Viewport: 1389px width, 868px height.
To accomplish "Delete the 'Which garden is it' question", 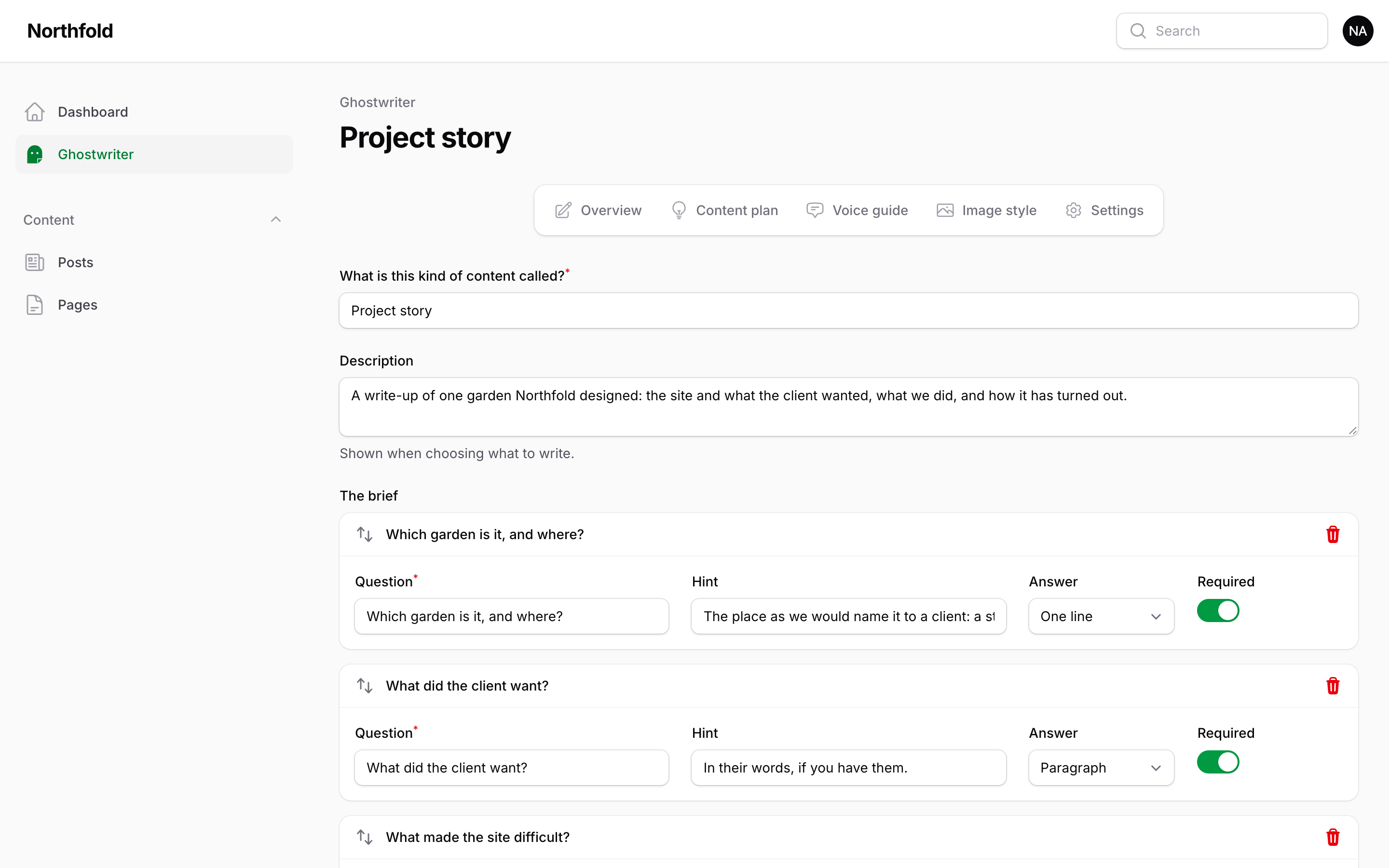I will click(x=1333, y=534).
